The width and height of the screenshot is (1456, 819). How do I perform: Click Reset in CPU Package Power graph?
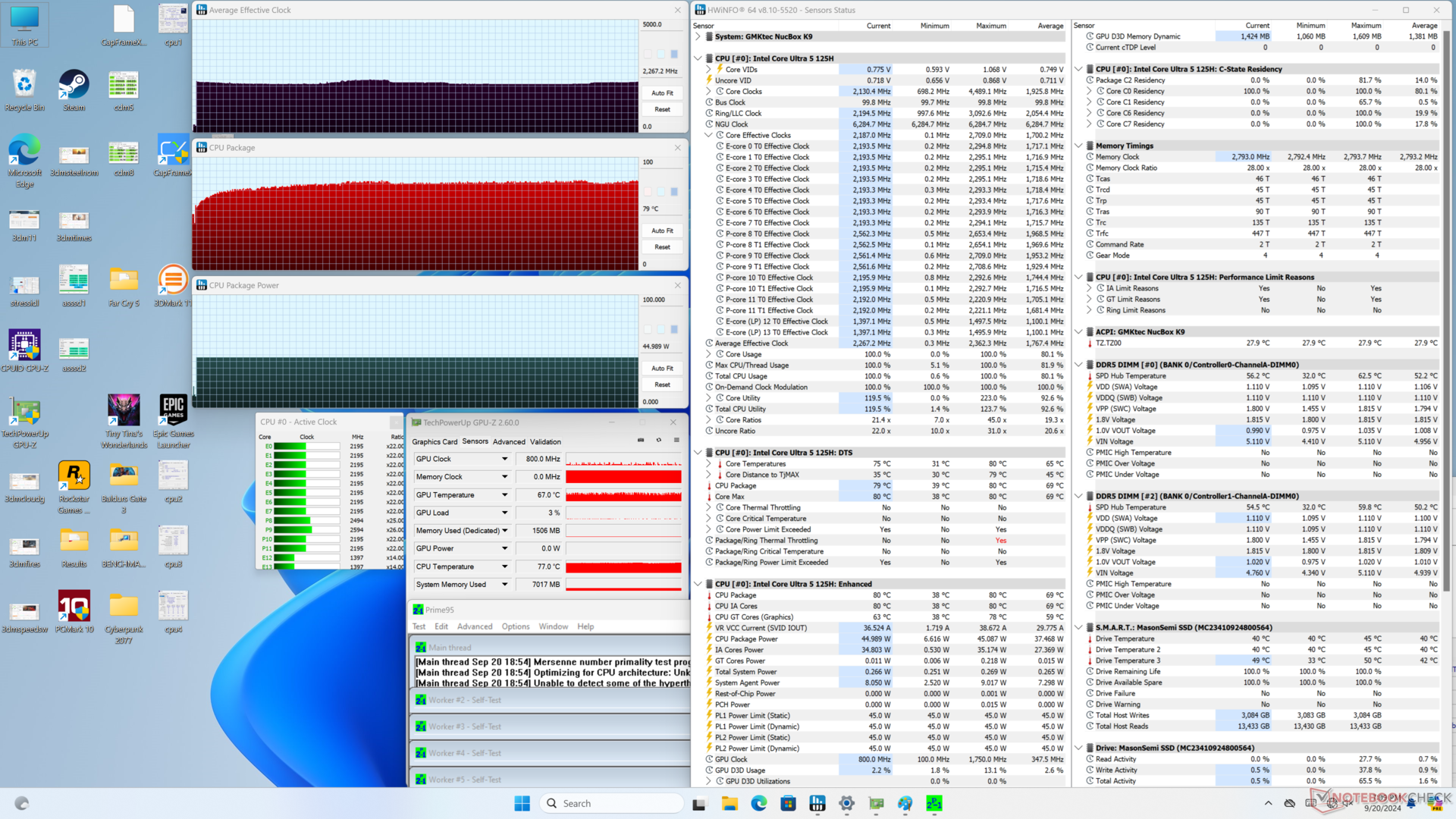(662, 384)
